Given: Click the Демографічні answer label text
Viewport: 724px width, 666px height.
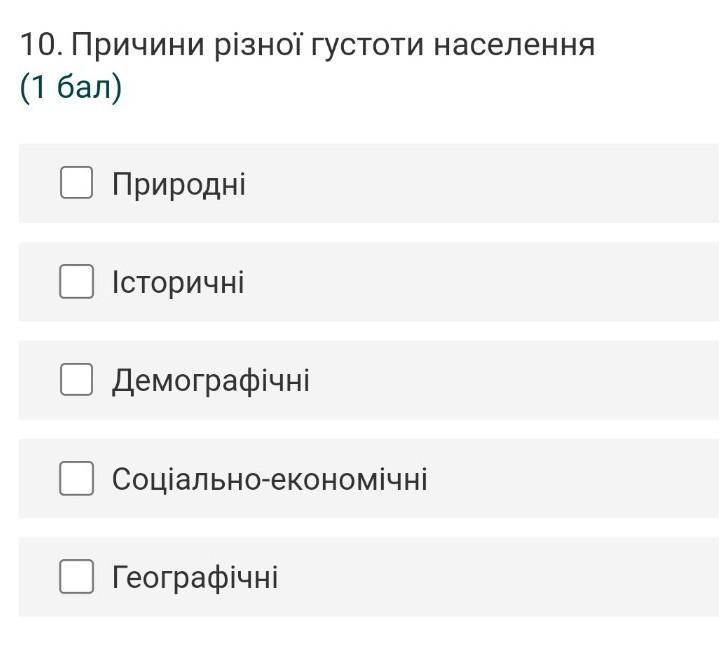Looking at the screenshot, I should point(211,381).
